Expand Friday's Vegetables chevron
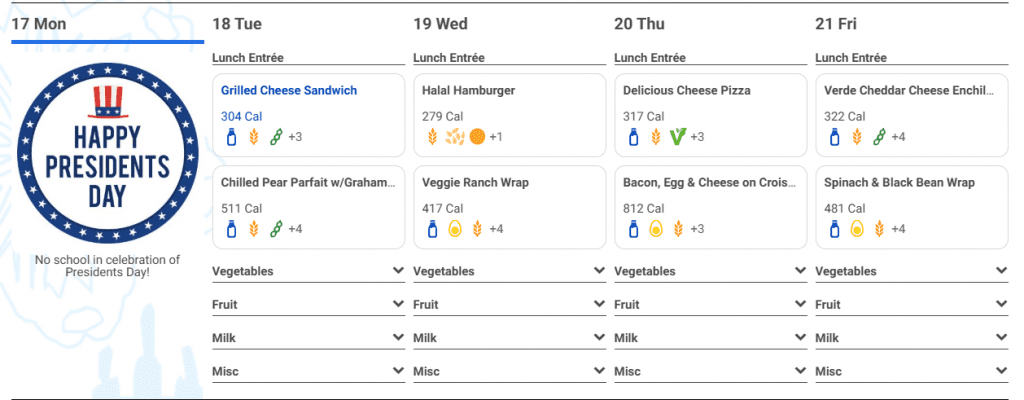Screen dimensions: 1024x400 [x=1002, y=271]
